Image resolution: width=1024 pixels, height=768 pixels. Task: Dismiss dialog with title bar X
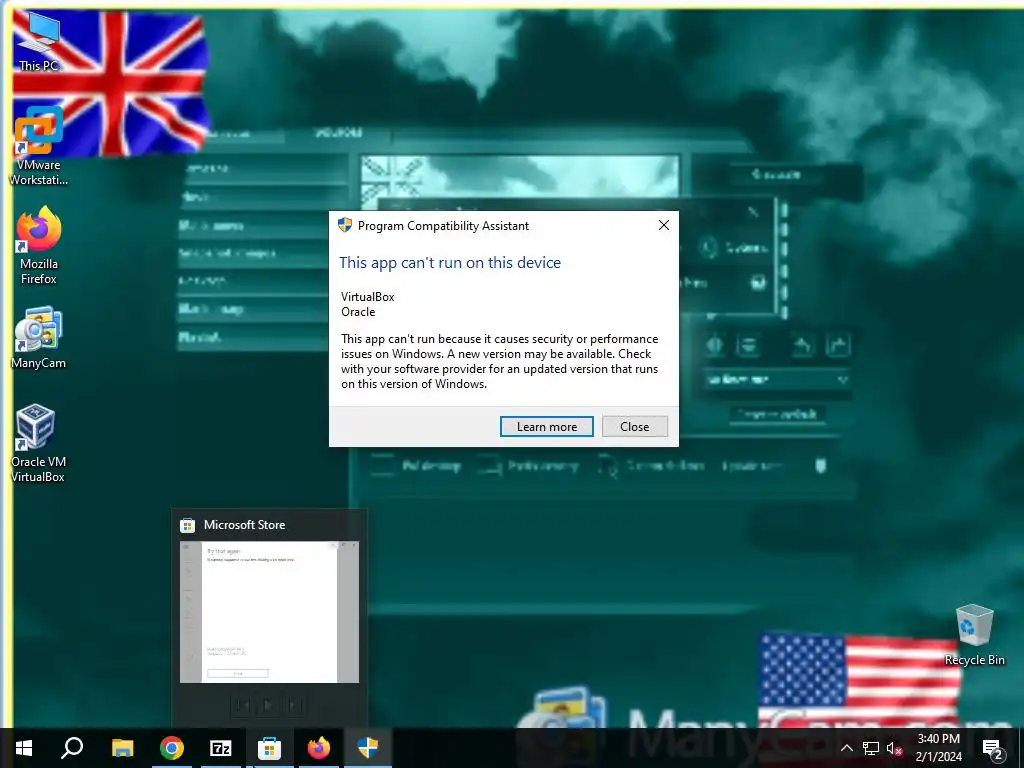pyautogui.click(x=664, y=225)
